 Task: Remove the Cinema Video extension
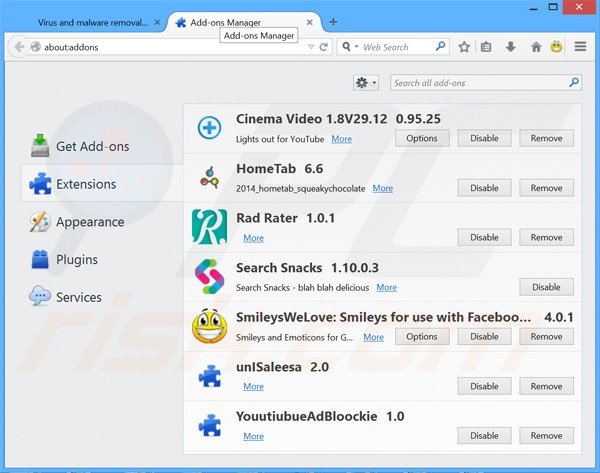(546, 138)
